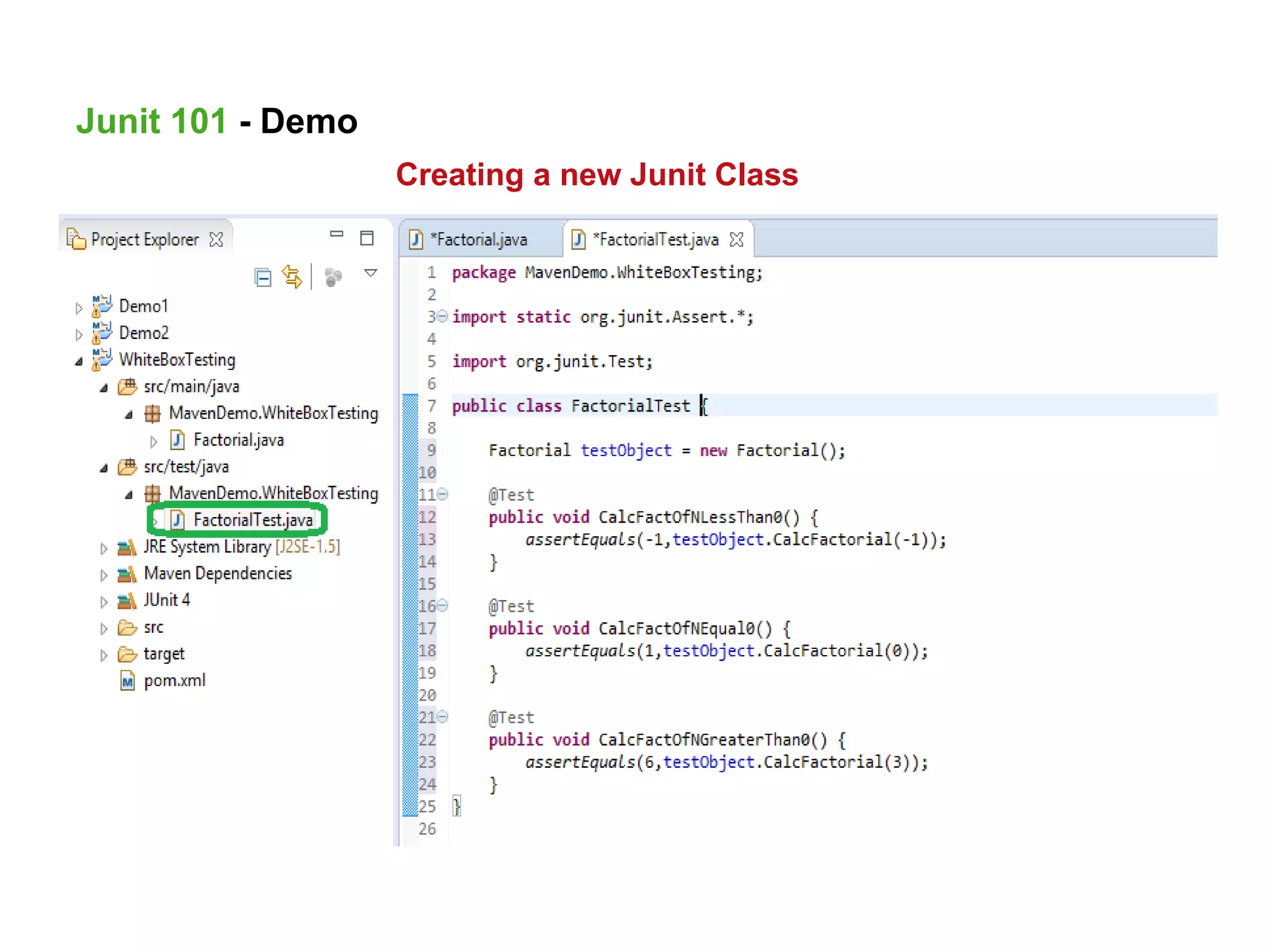Screen dimensions: 1270x952
Task: Fold the import block at line 3
Action: point(442,317)
